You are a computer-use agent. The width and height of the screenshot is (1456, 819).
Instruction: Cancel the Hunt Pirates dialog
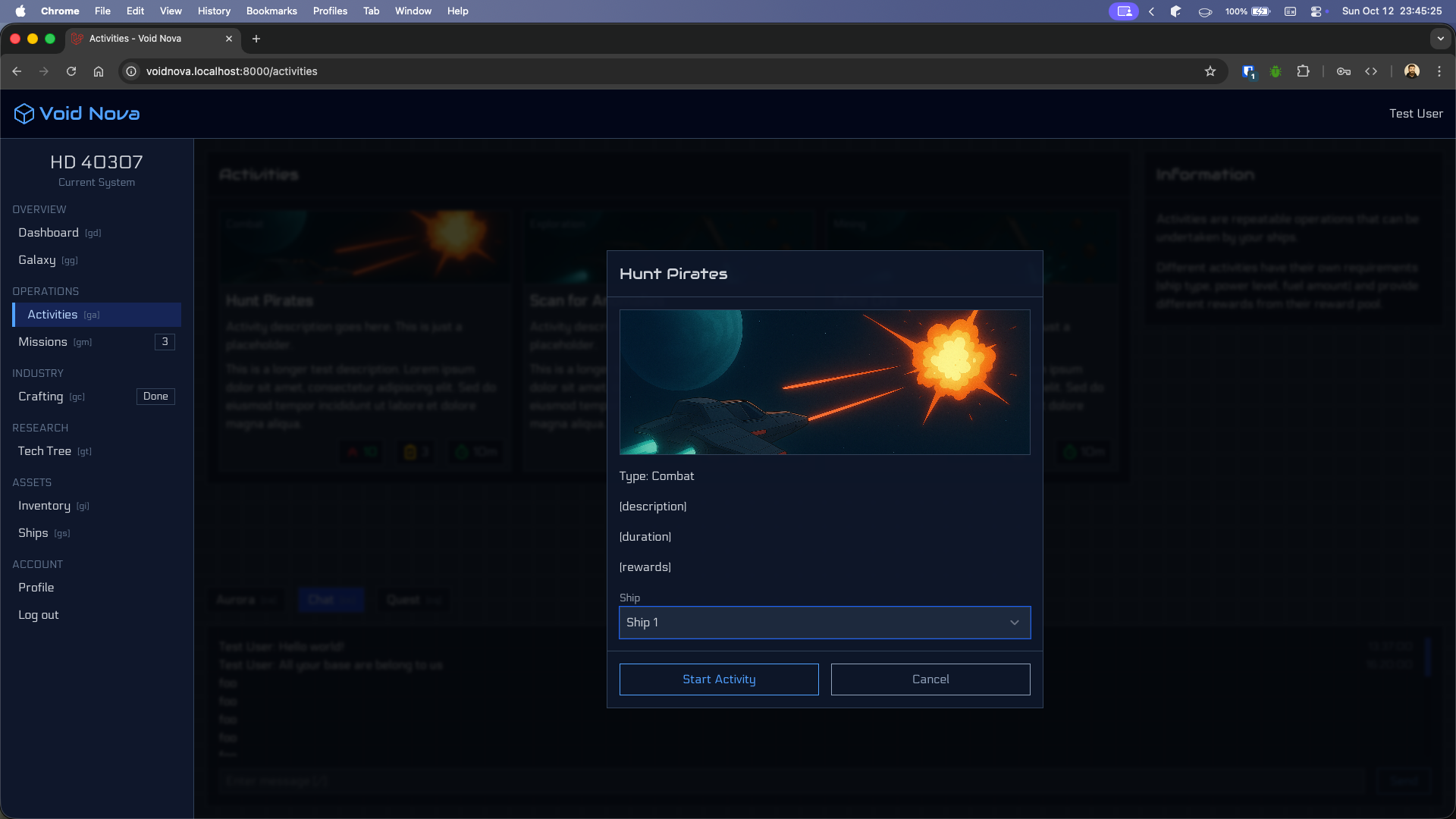(930, 679)
